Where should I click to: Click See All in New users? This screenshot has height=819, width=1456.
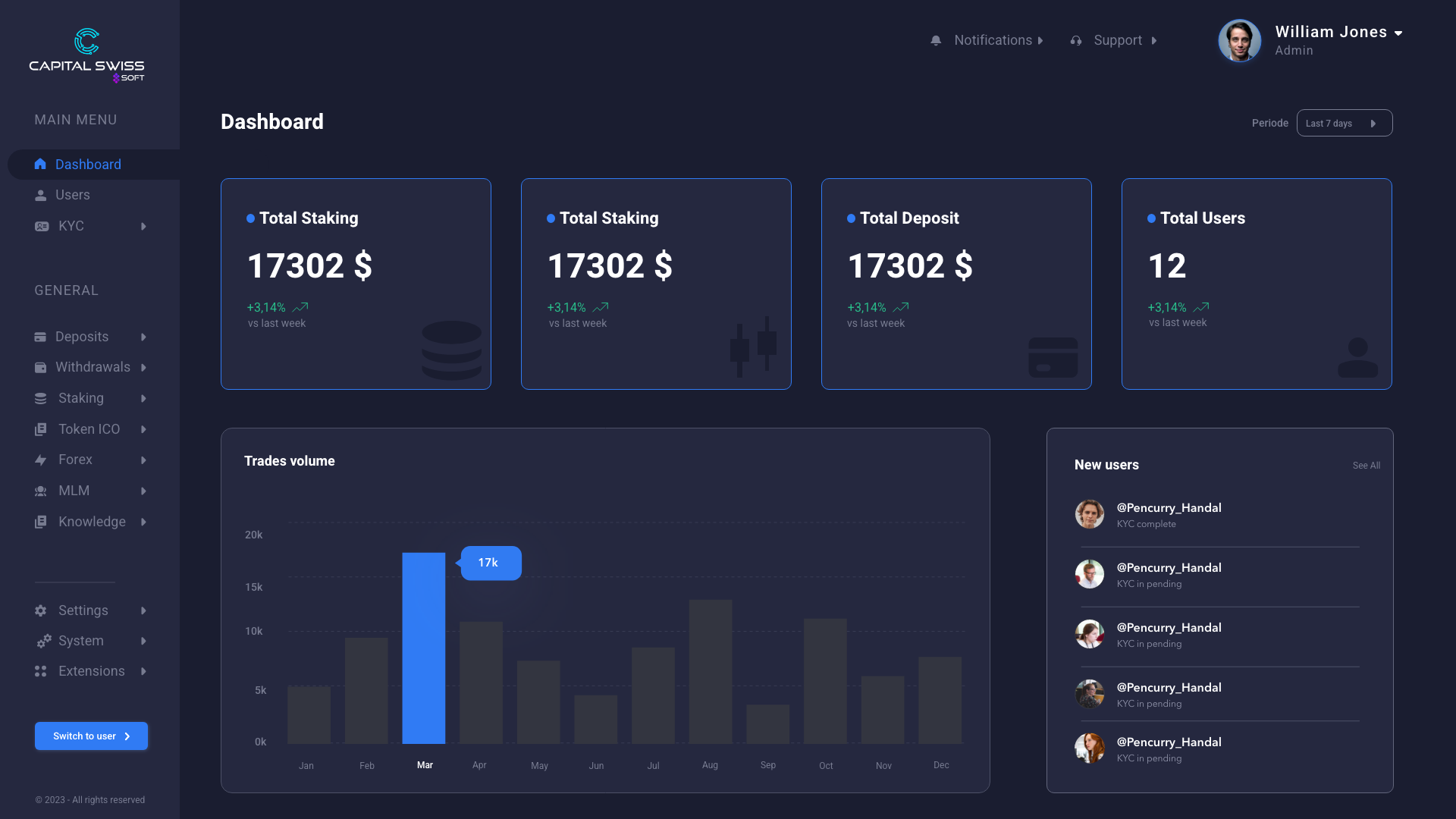coord(1366,466)
